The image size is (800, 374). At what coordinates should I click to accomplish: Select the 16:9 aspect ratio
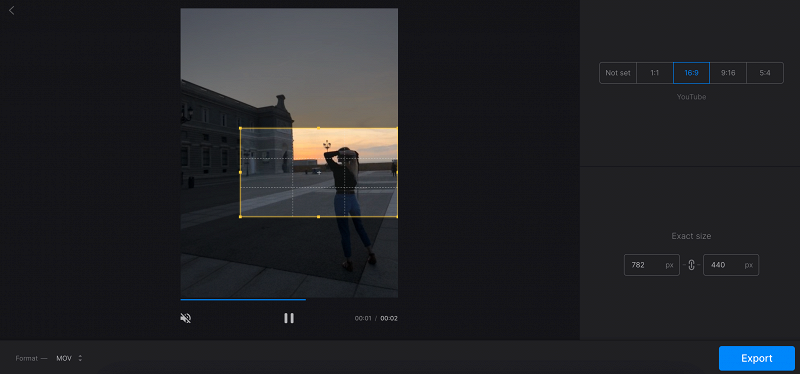[x=691, y=73]
